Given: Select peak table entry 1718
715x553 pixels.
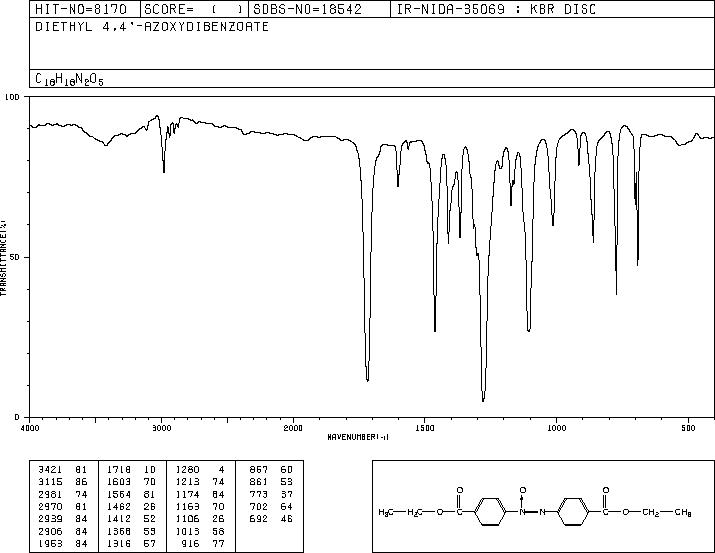Looking at the screenshot, I should 119,470.
